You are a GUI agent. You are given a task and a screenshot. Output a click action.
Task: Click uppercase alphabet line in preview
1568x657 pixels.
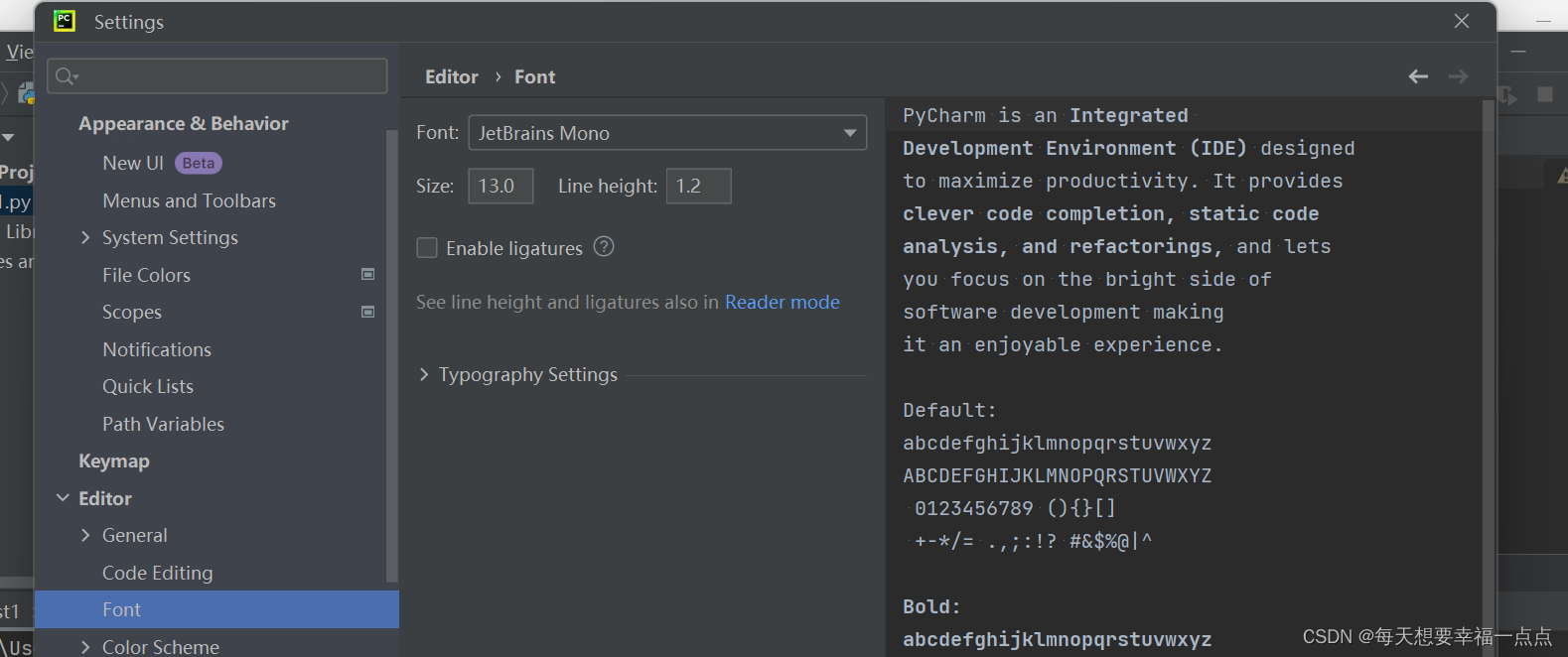pyautogui.click(x=1058, y=475)
